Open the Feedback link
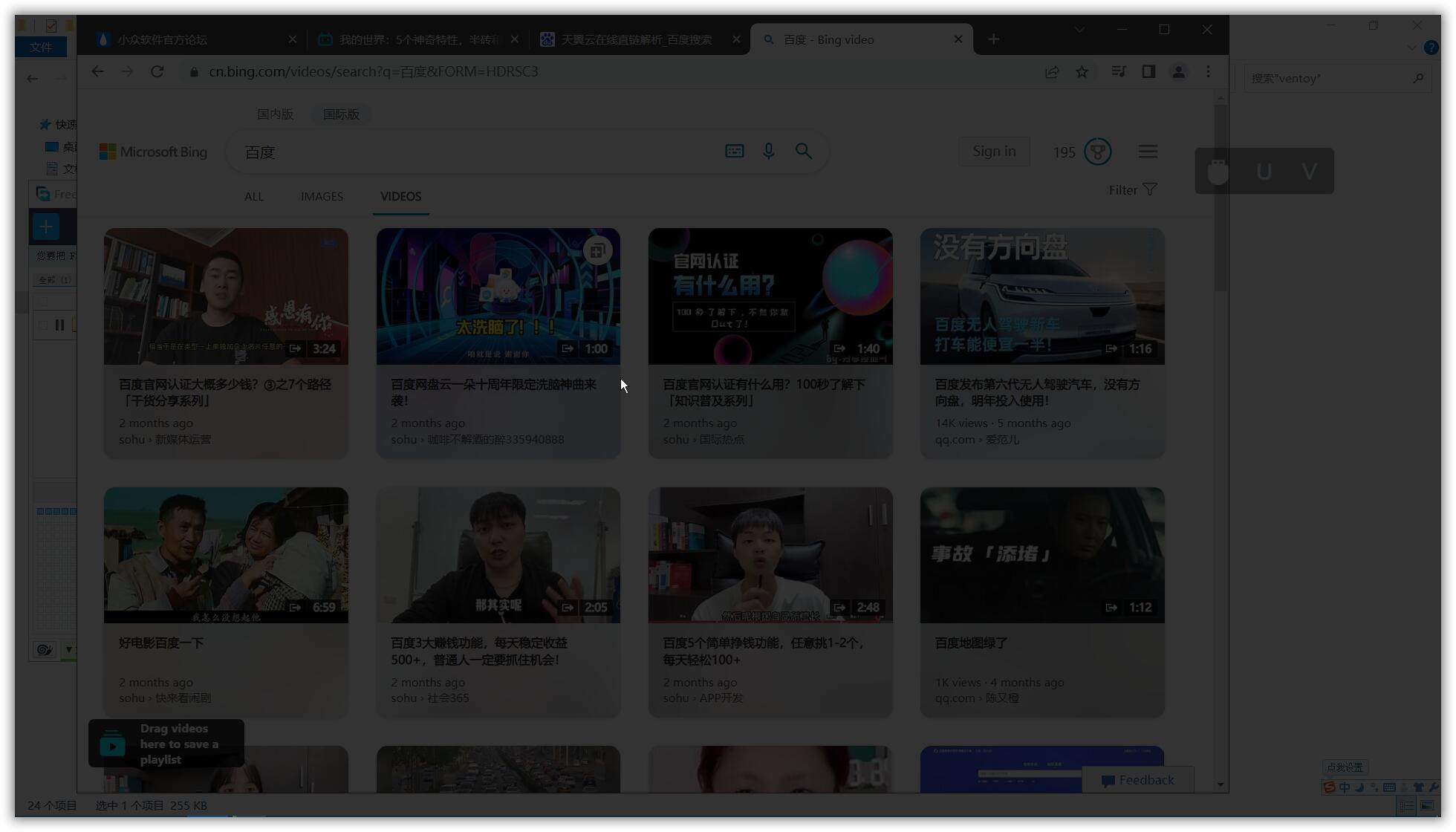 point(1138,780)
